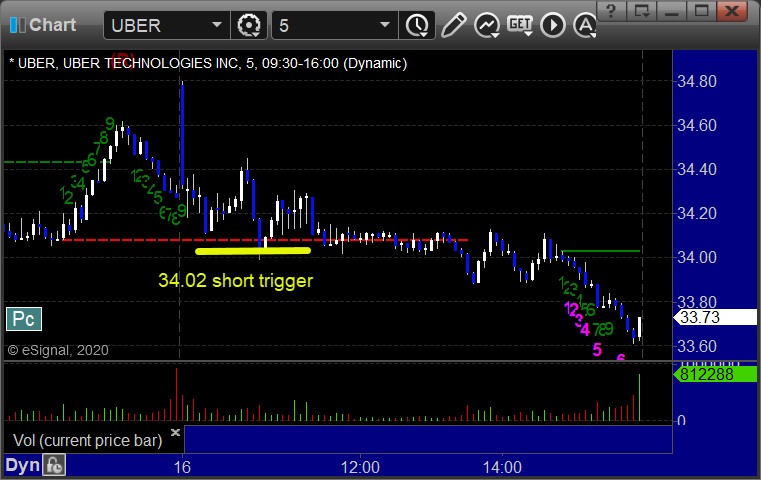Click the 34.80 price axis label
761x480 pixels.
pos(696,81)
